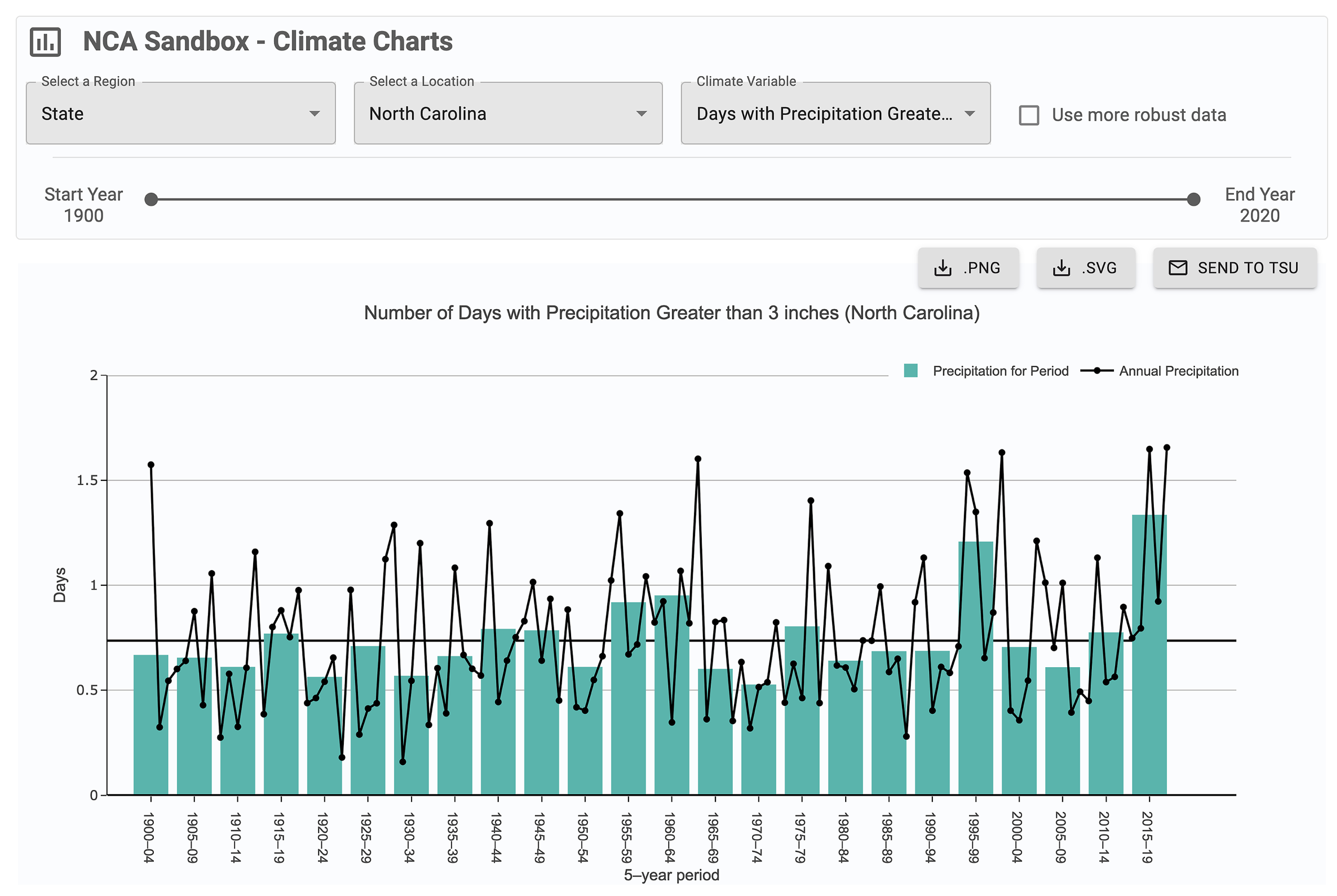Click the teal Precipitation for Period legend swatch
Viewport: 1337px width, 896px height.
pos(910,371)
